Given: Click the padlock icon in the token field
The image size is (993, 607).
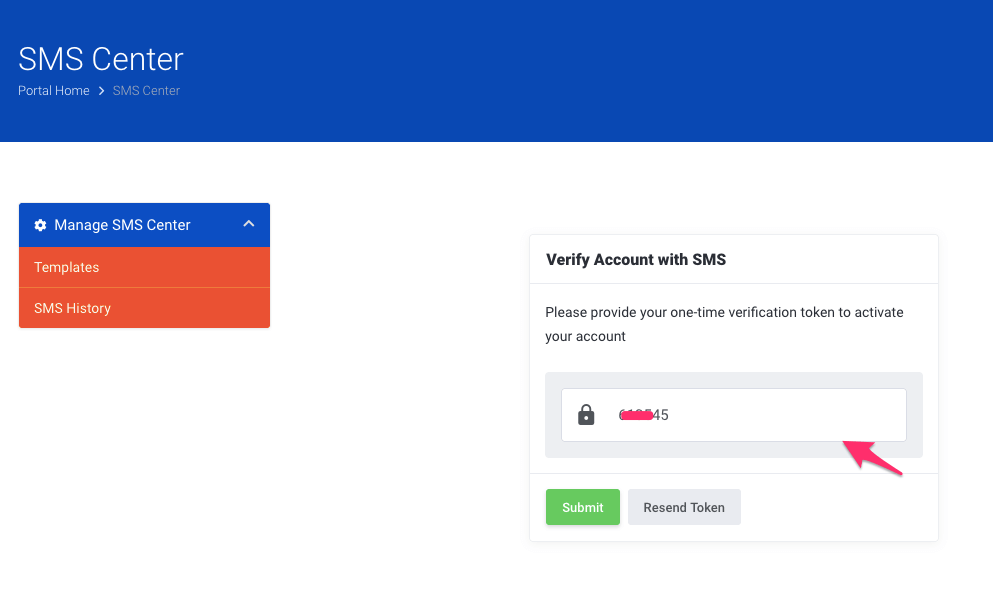Looking at the screenshot, I should pyautogui.click(x=586, y=414).
